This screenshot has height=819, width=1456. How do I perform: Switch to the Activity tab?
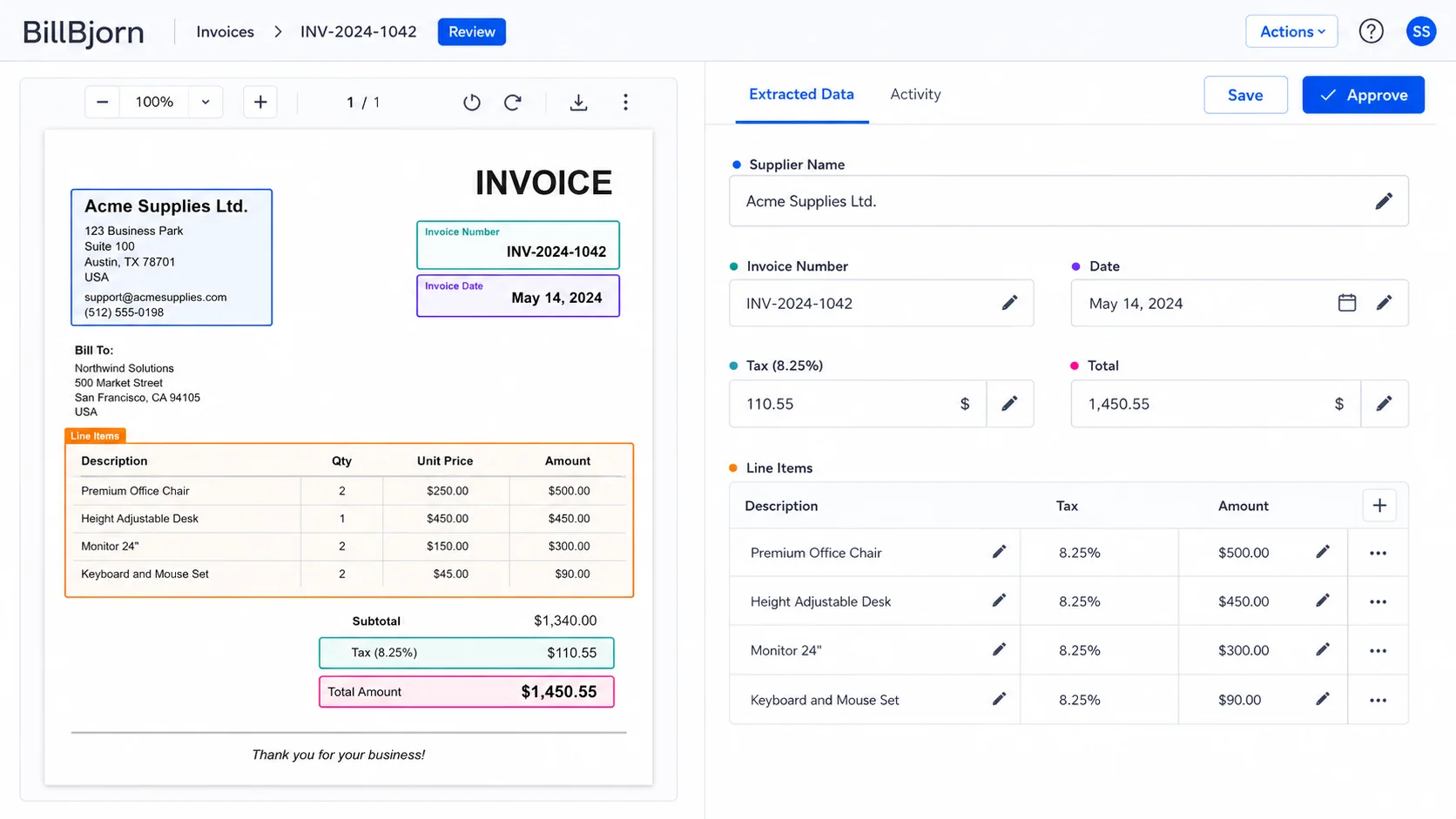coord(915,94)
